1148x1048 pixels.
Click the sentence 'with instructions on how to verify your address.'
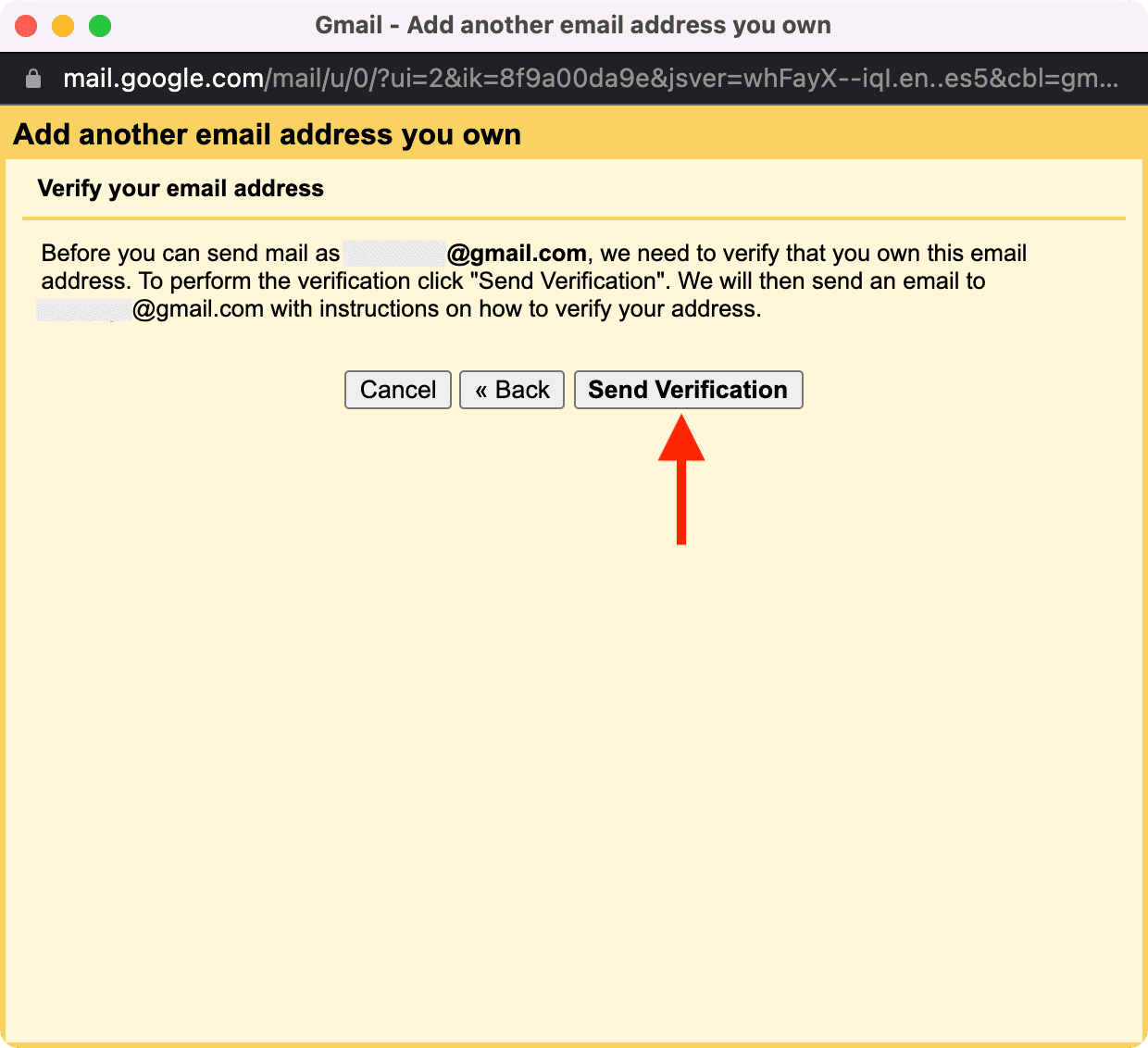pos(516,309)
